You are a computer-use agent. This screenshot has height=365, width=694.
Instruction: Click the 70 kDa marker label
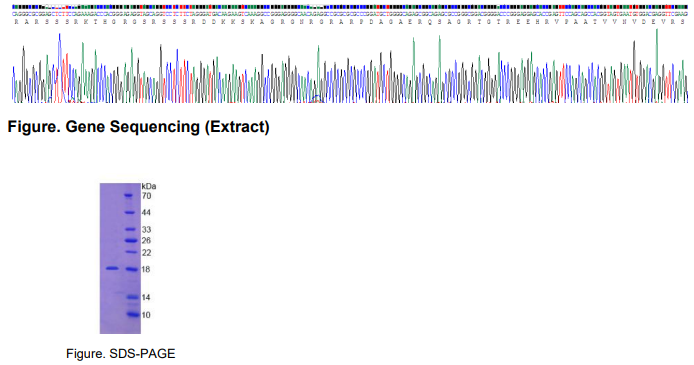coord(147,196)
